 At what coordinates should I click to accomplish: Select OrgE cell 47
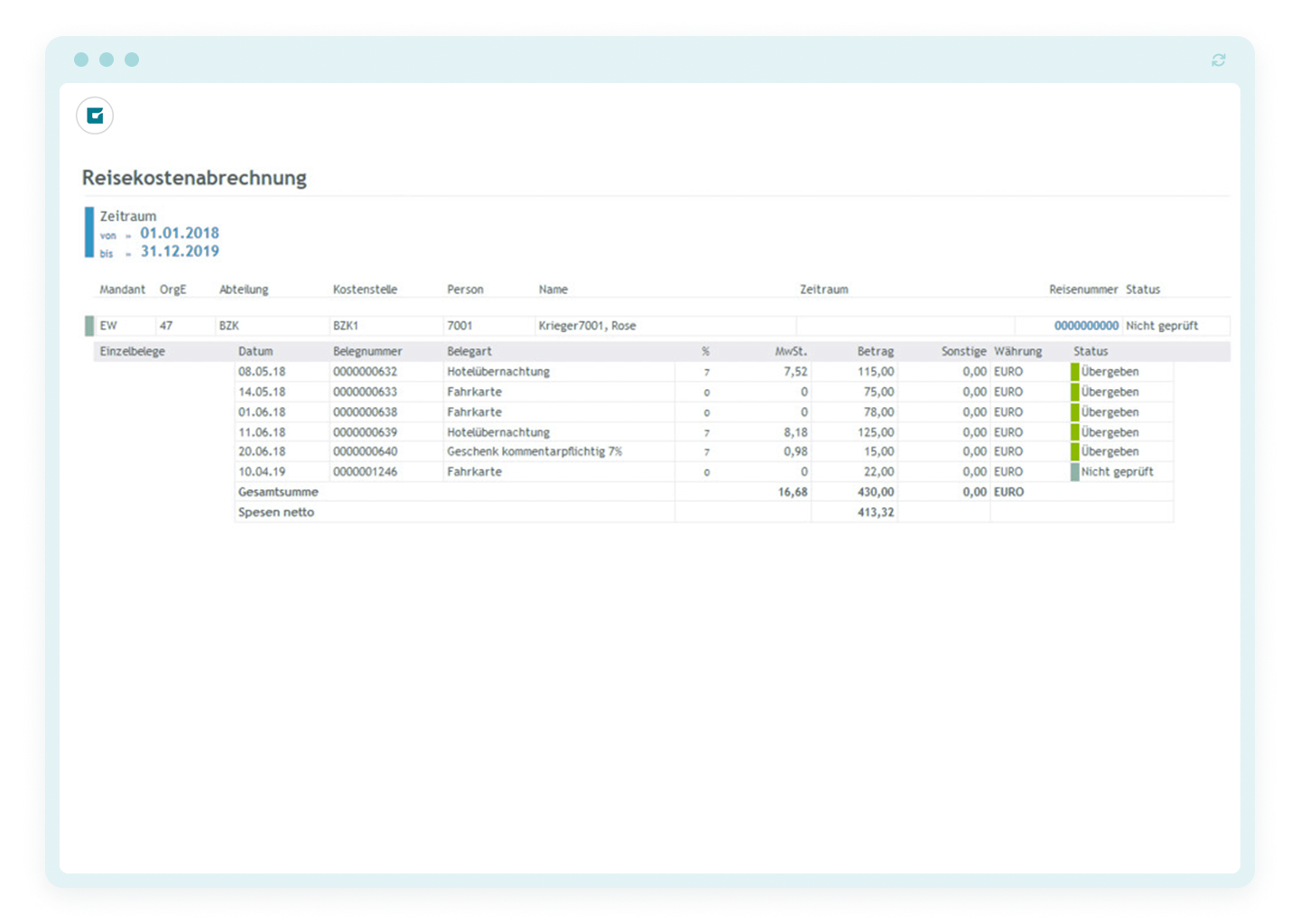click(x=166, y=326)
